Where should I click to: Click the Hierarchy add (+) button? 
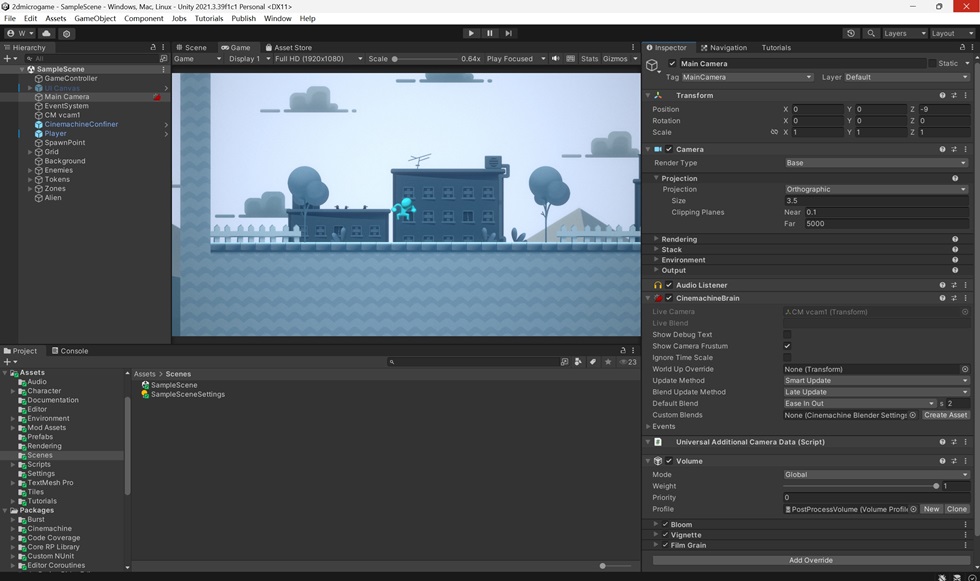point(10,58)
